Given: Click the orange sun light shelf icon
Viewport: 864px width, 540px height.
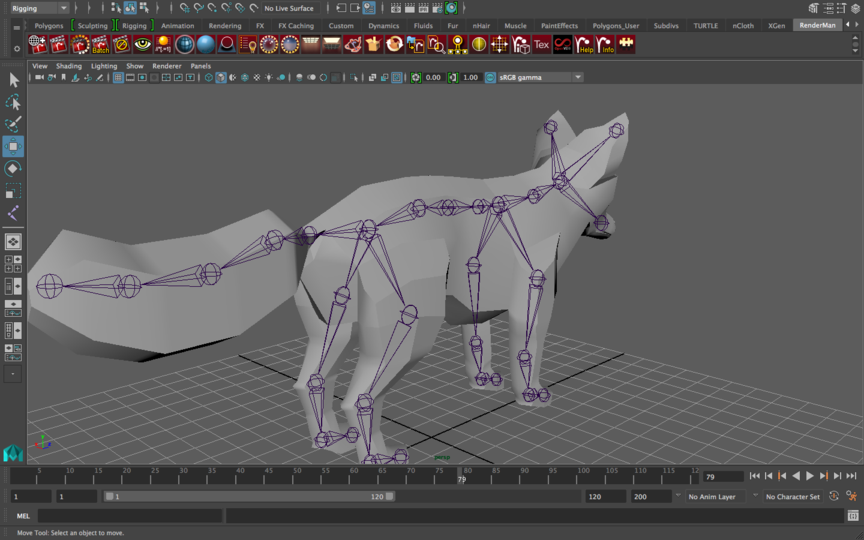Looking at the screenshot, I should [x=164, y=44].
